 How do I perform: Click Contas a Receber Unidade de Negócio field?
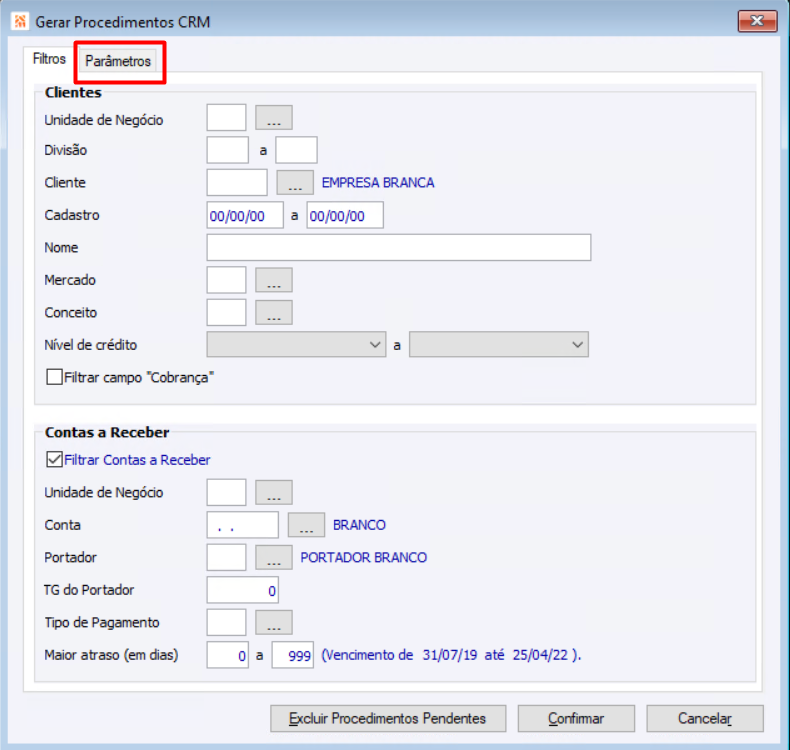[226, 492]
